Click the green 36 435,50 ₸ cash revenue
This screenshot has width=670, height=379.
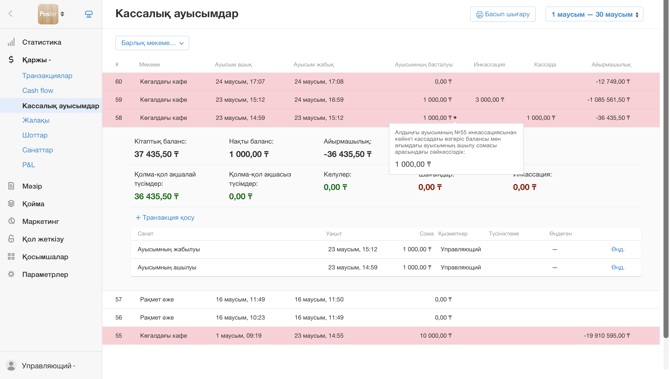156,196
